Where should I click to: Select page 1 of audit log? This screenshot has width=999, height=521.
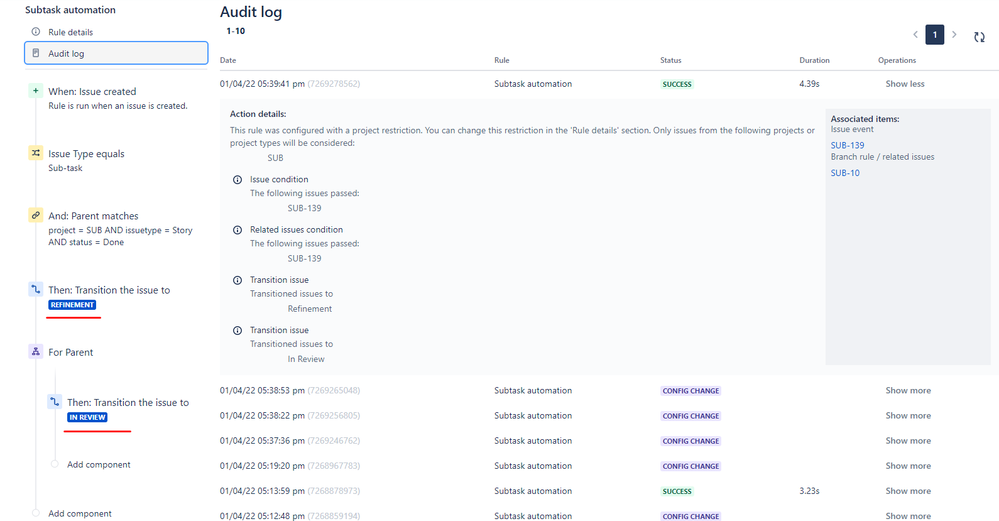[935, 34]
